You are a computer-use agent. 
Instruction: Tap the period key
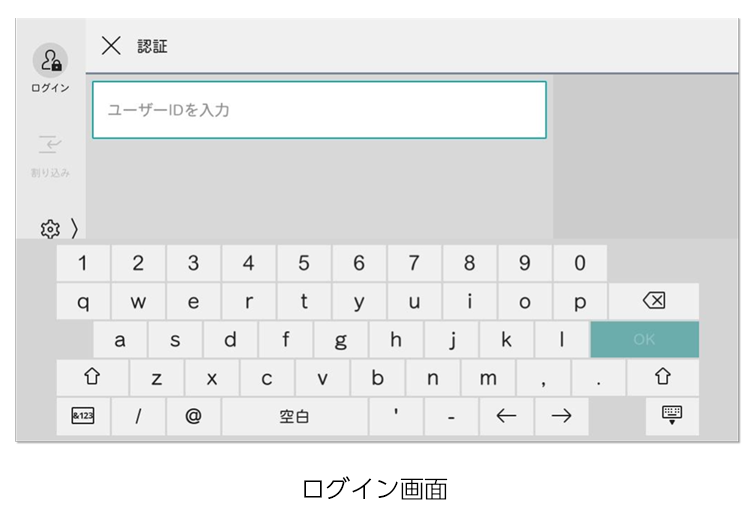(x=598, y=378)
